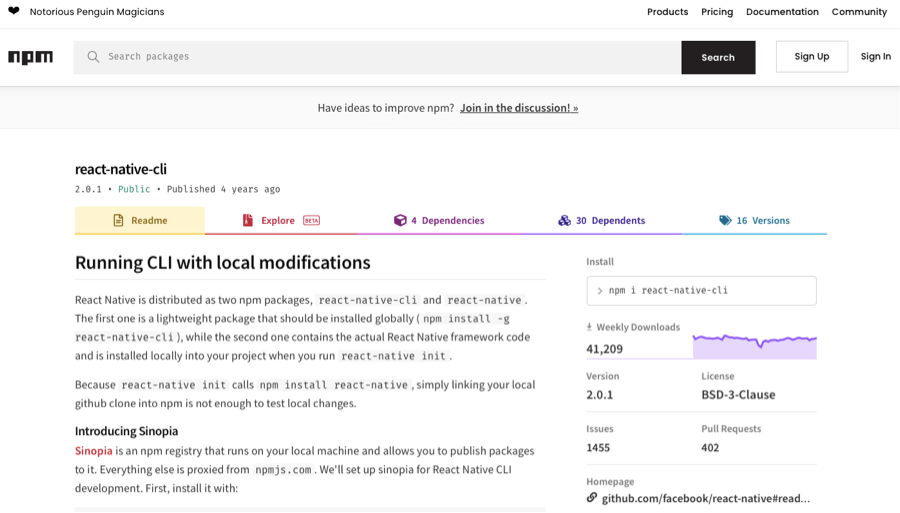Open the github.com/facebook/react-native homepage link

[x=705, y=498]
